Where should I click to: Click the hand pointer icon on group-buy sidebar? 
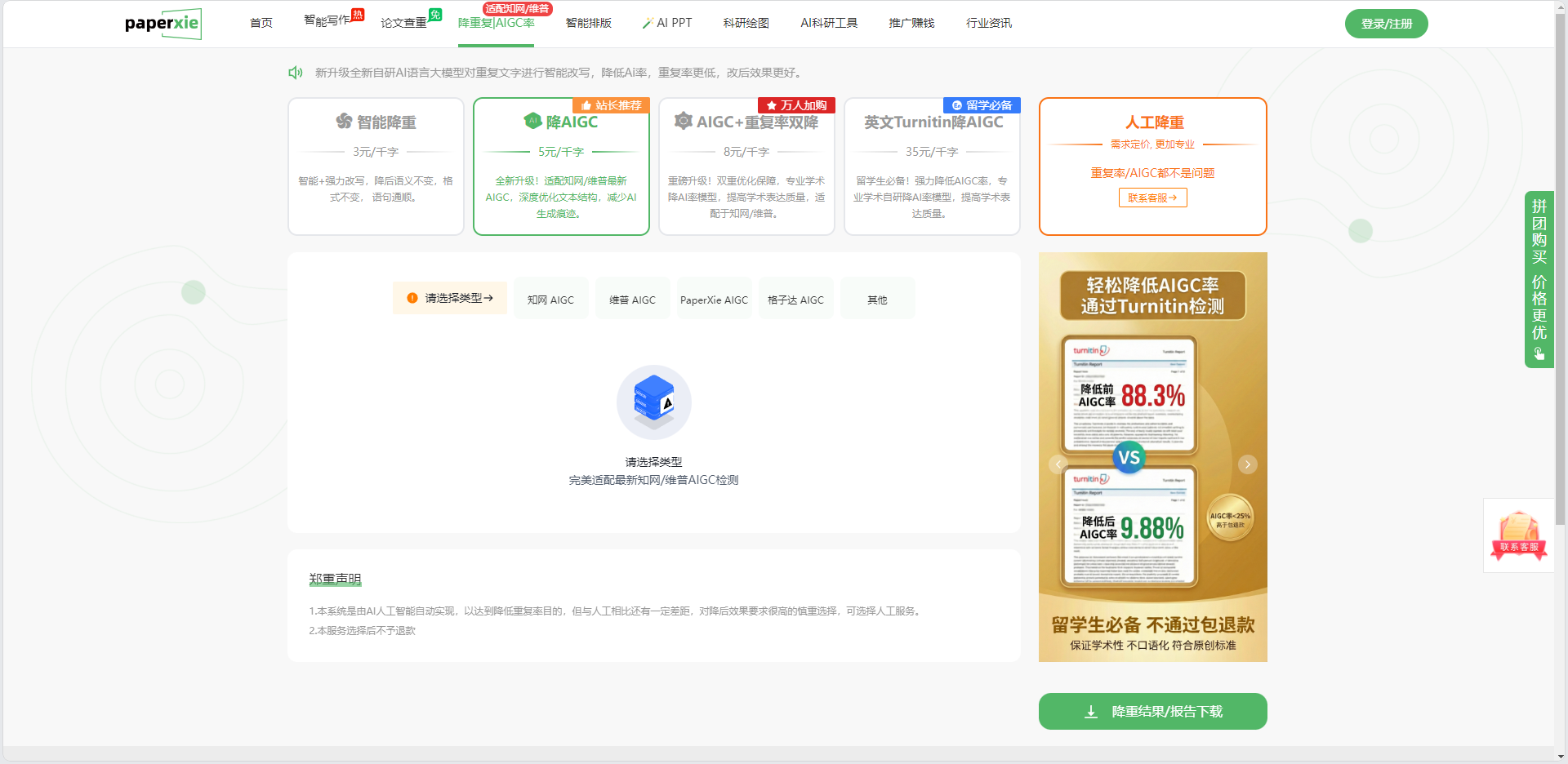tap(1539, 353)
